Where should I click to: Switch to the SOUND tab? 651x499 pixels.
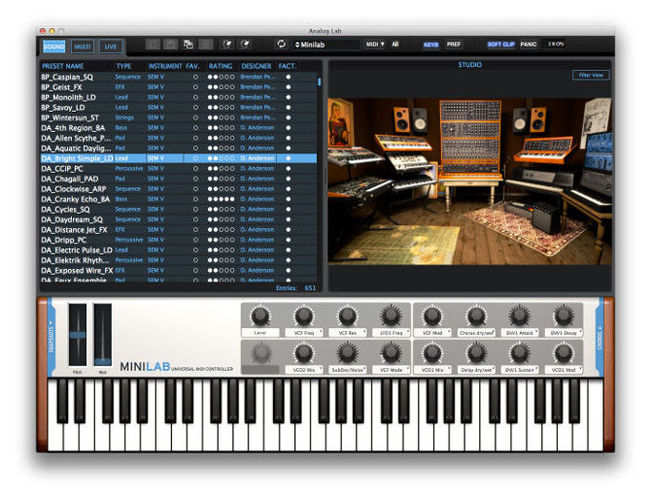click(54, 46)
